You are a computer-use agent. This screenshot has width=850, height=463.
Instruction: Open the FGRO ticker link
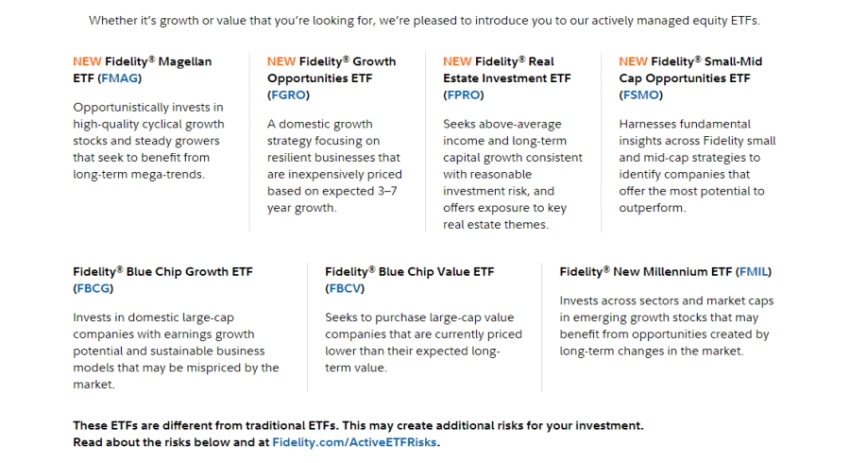[x=288, y=95]
